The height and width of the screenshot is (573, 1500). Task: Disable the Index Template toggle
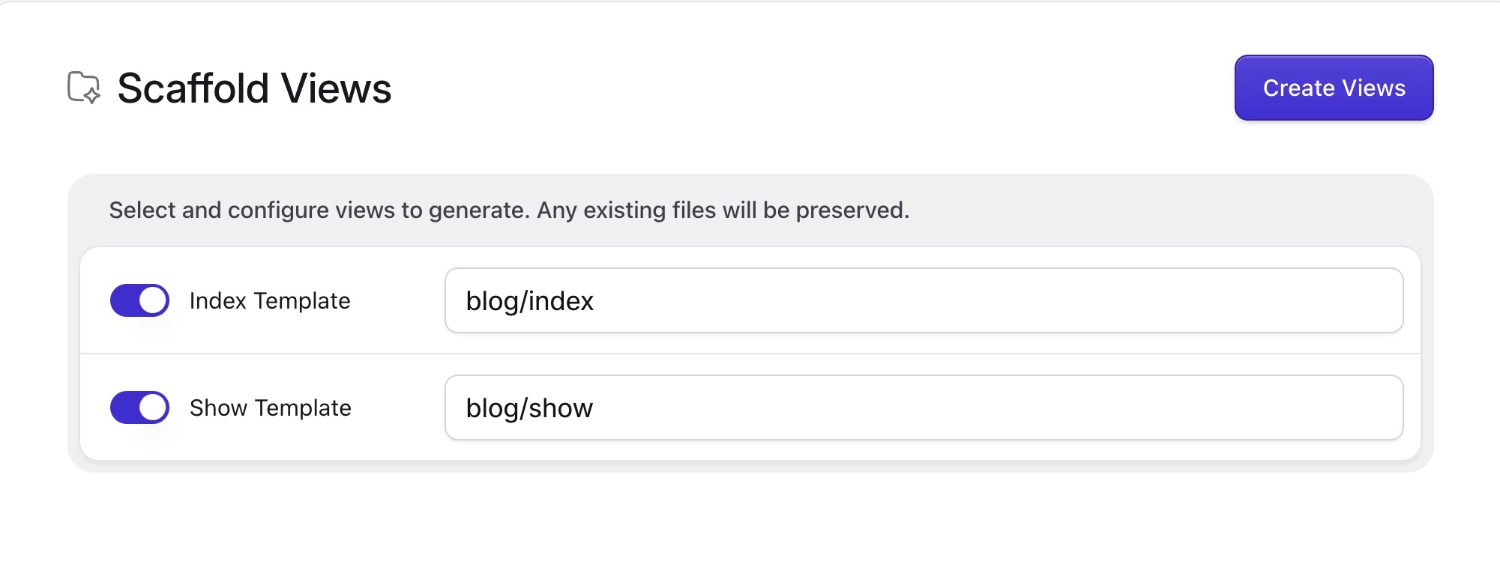[x=139, y=300]
